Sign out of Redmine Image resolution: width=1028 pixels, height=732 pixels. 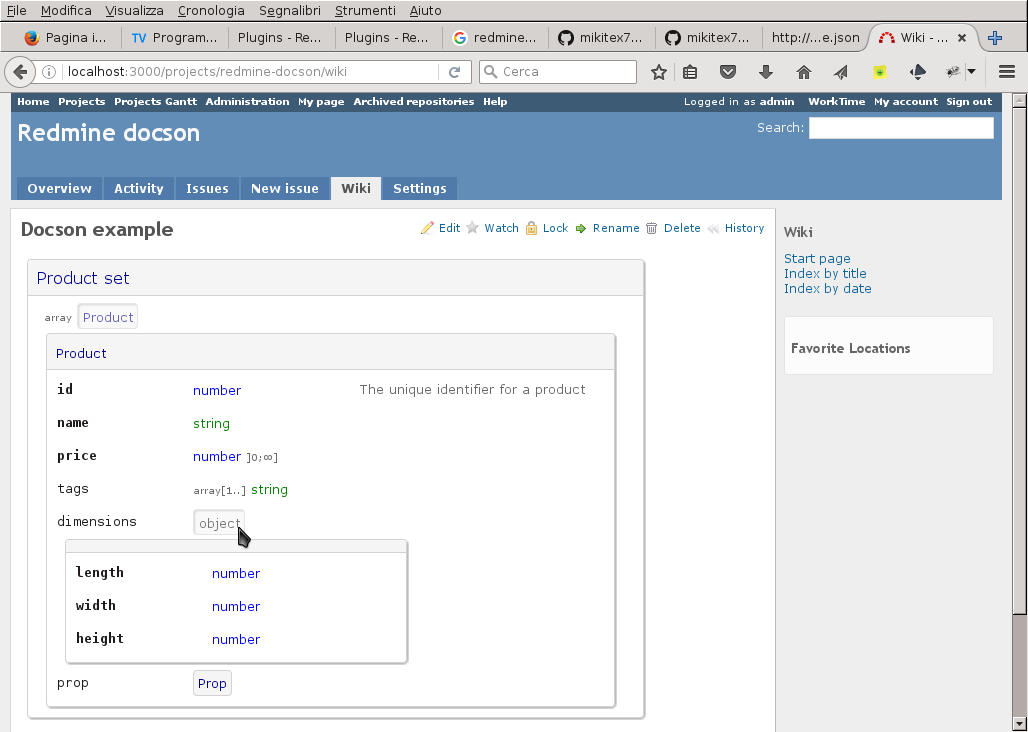(969, 102)
